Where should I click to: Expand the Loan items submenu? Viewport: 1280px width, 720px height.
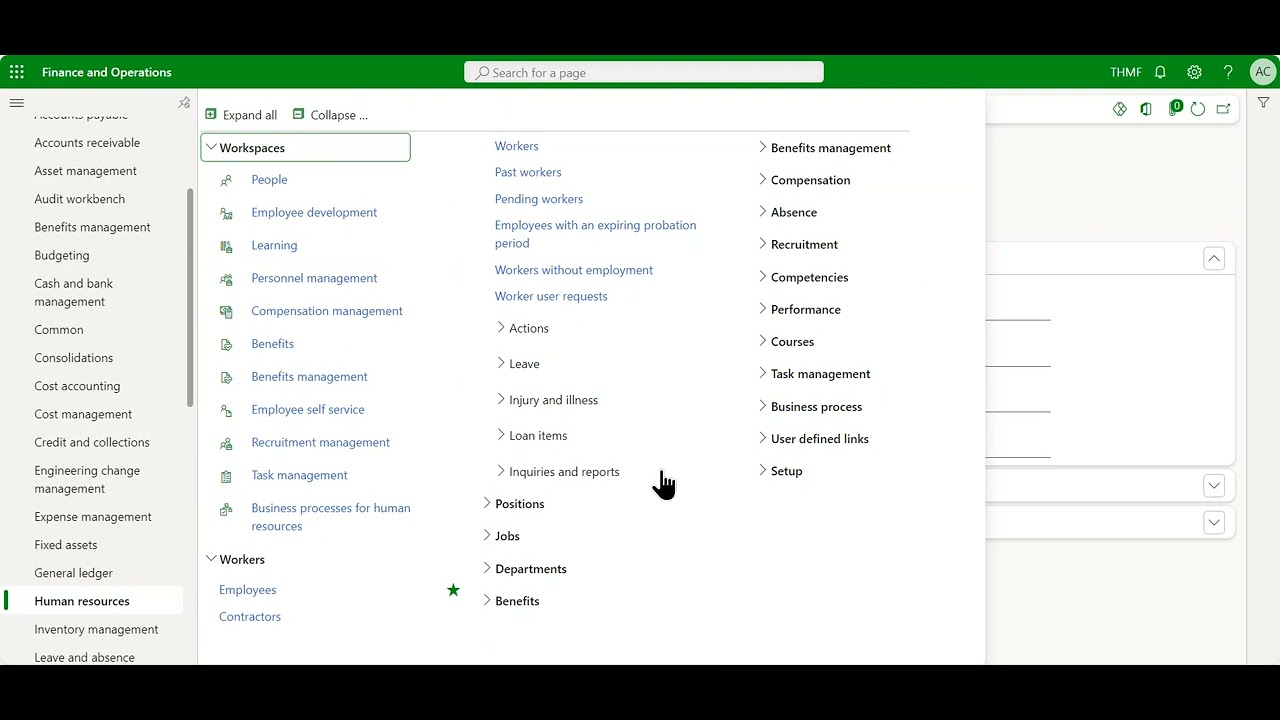[501, 435]
